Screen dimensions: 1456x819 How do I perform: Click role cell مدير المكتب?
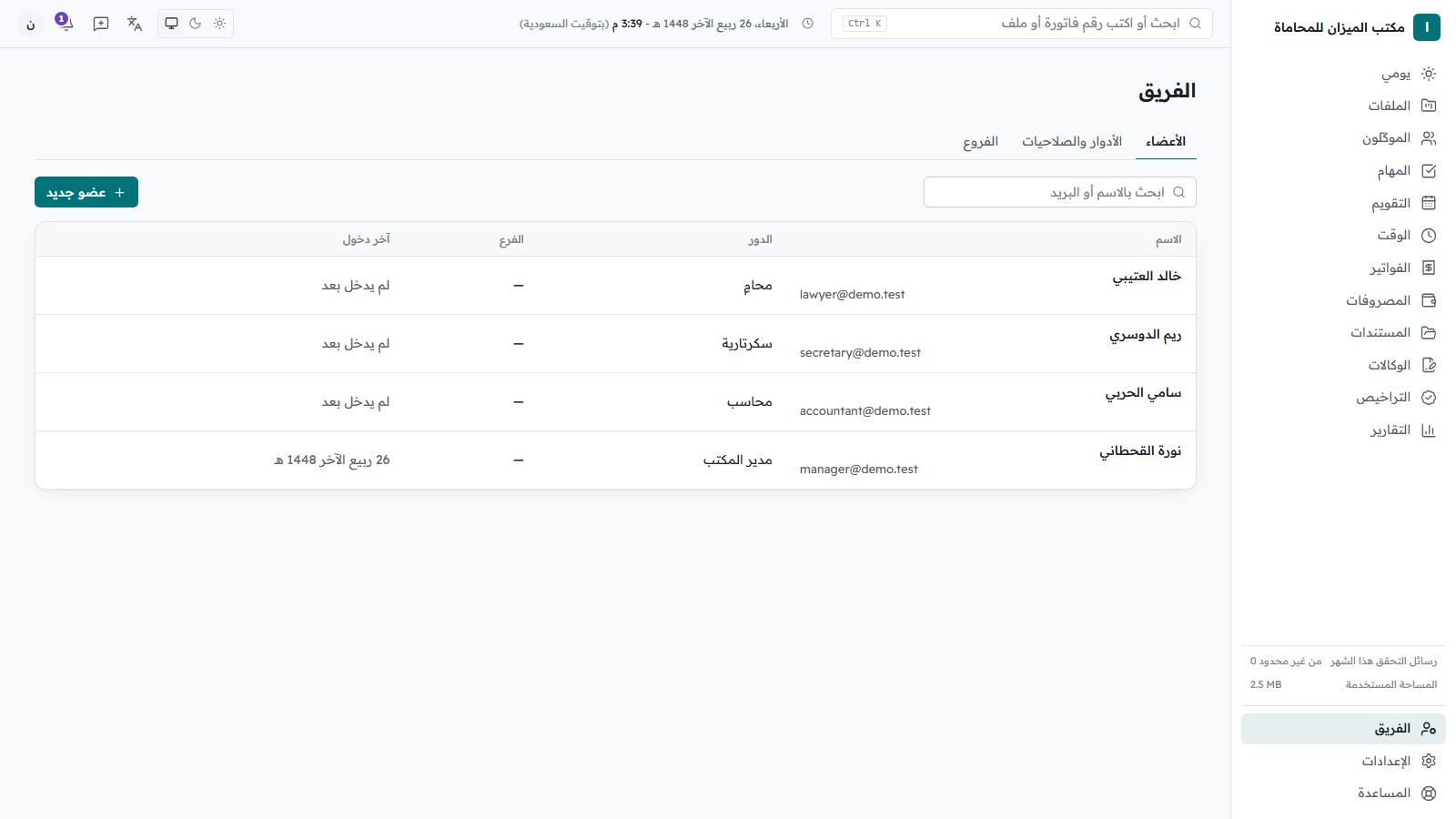coord(737,460)
